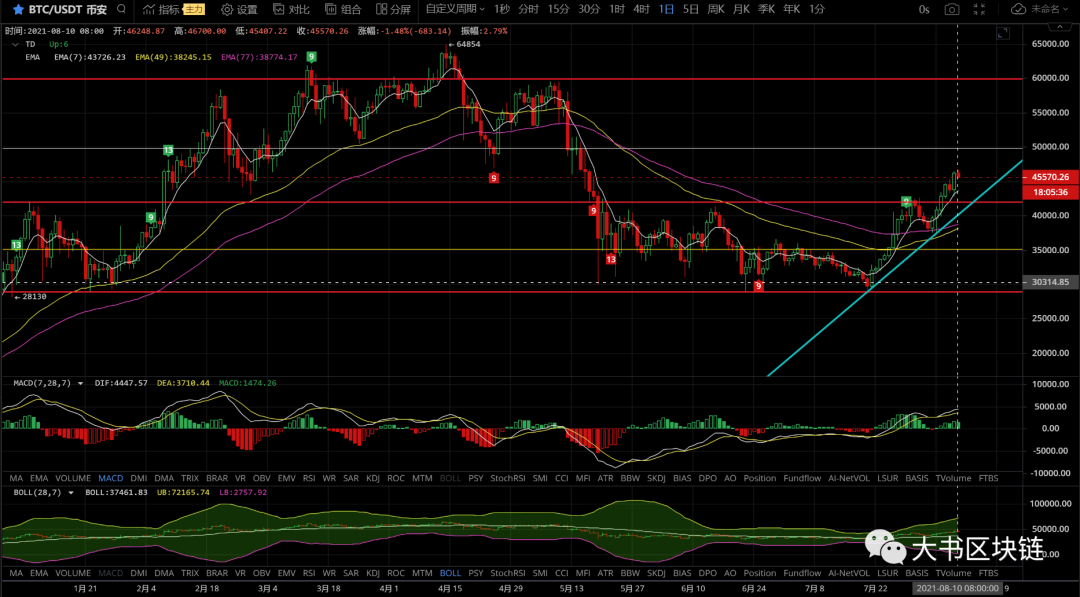Click the expand-pane icon in the main chart corner
The width and height of the screenshot is (1080, 597).
pyautogui.click(x=1003, y=34)
